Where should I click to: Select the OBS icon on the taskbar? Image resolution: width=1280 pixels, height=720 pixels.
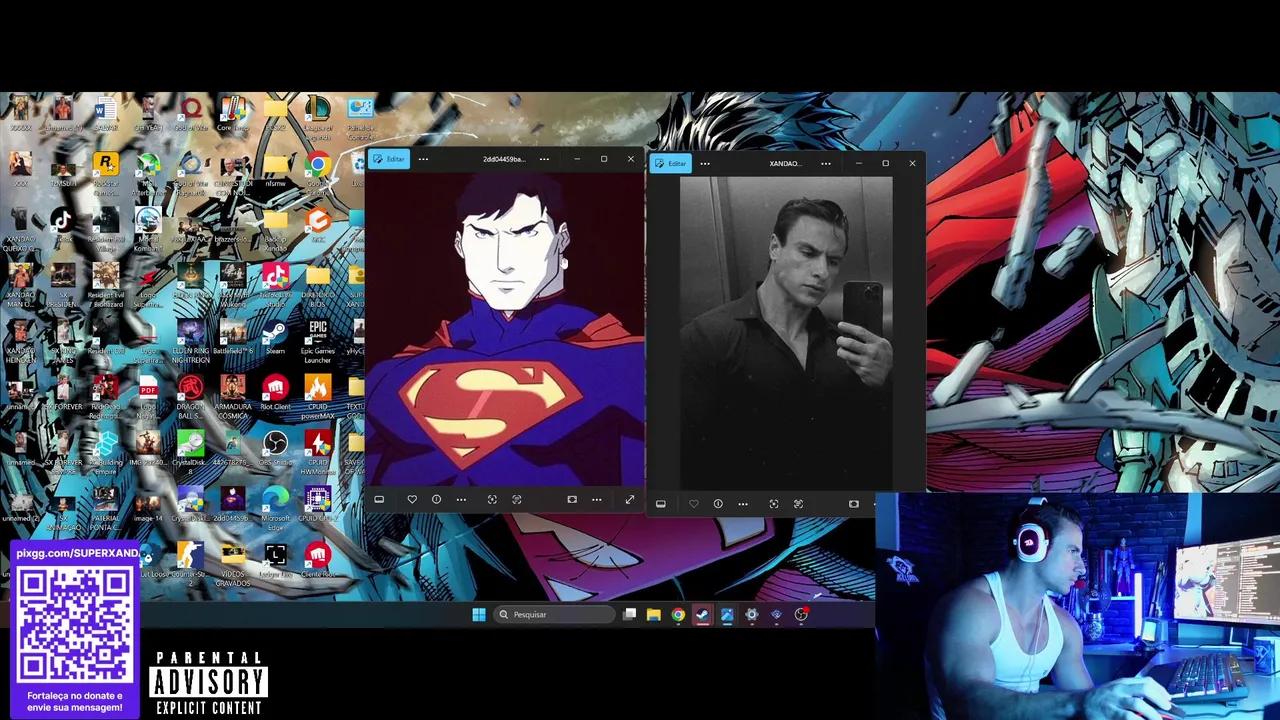click(x=801, y=614)
